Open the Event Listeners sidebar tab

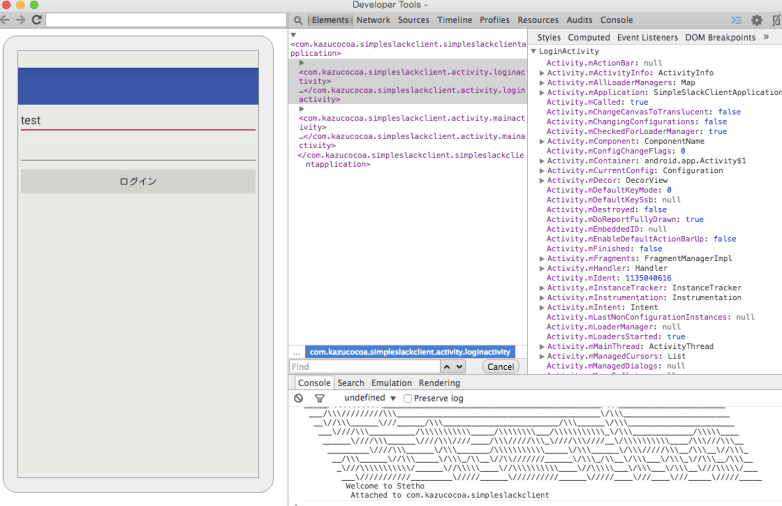click(x=647, y=37)
